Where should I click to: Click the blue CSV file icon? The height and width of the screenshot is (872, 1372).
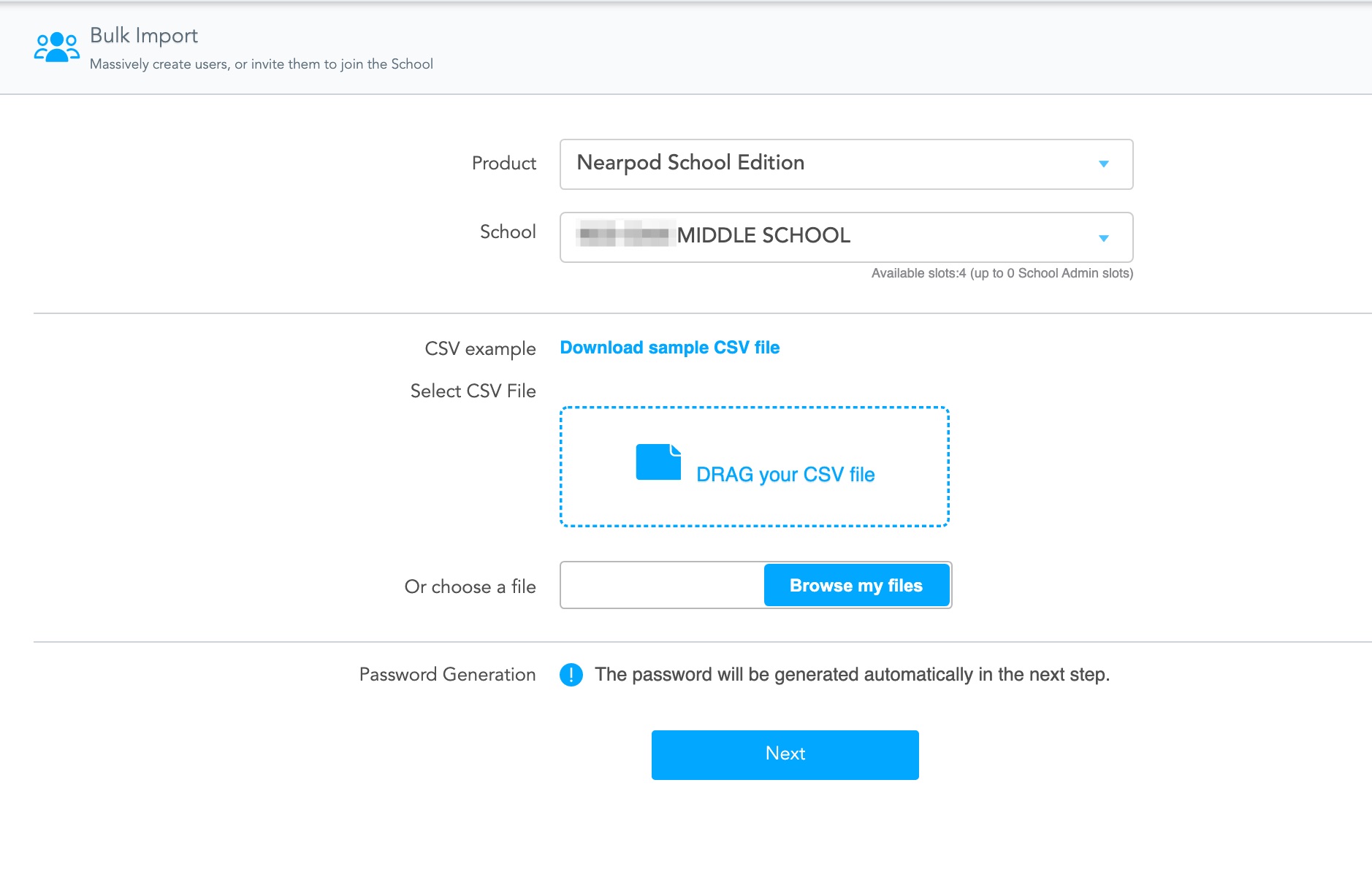click(x=658, y=462)
